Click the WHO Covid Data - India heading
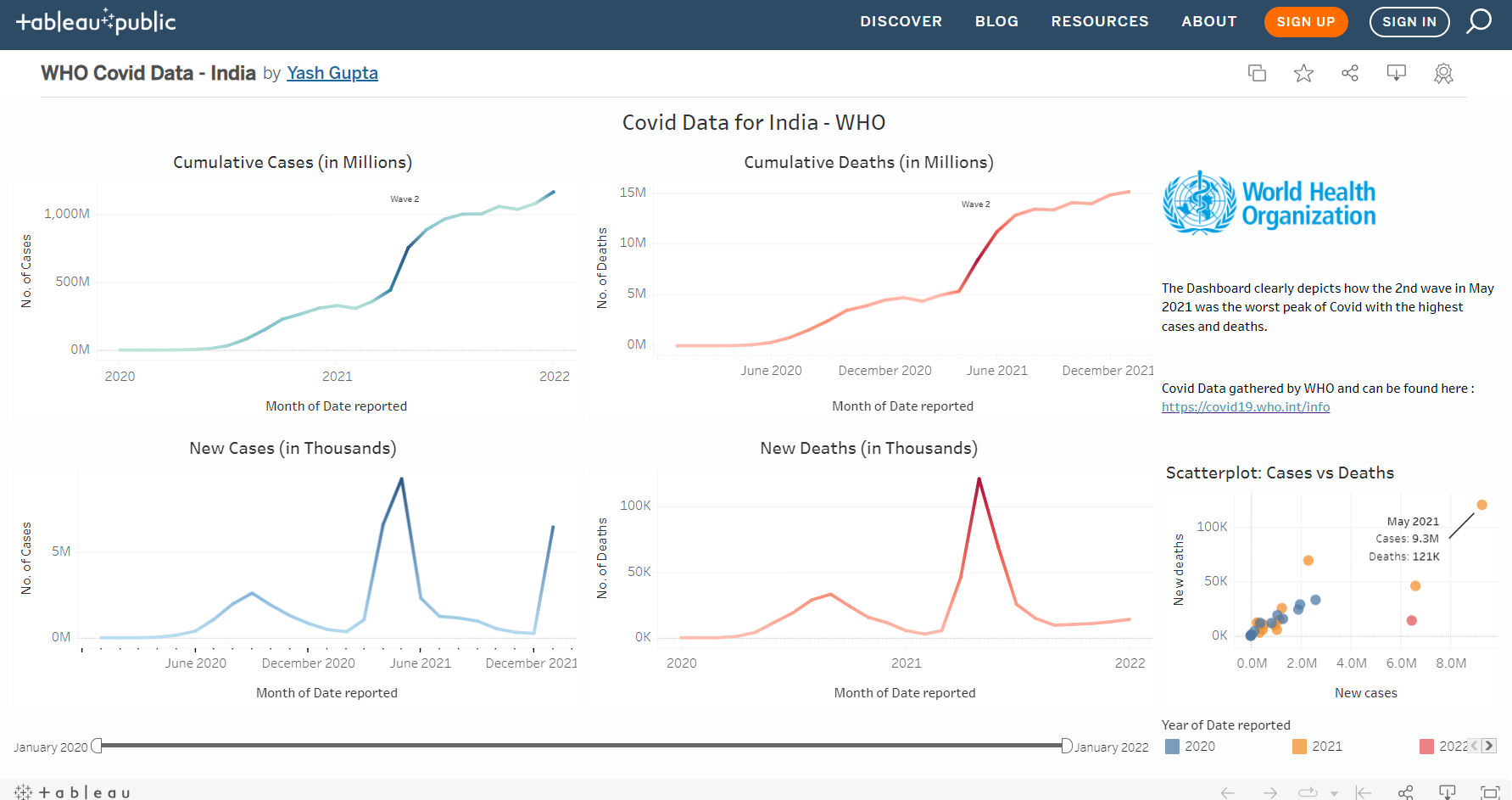The height and width of the screenshot is (800, 1512). pyautogui.click(x=148, y=73)
